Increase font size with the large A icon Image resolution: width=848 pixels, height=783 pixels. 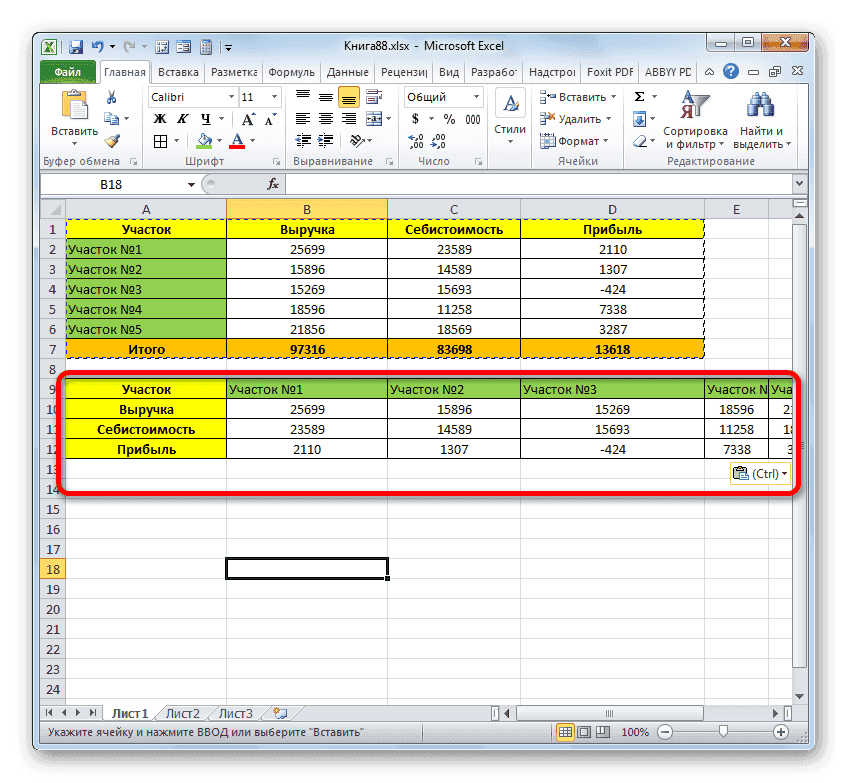pos(246,119)
